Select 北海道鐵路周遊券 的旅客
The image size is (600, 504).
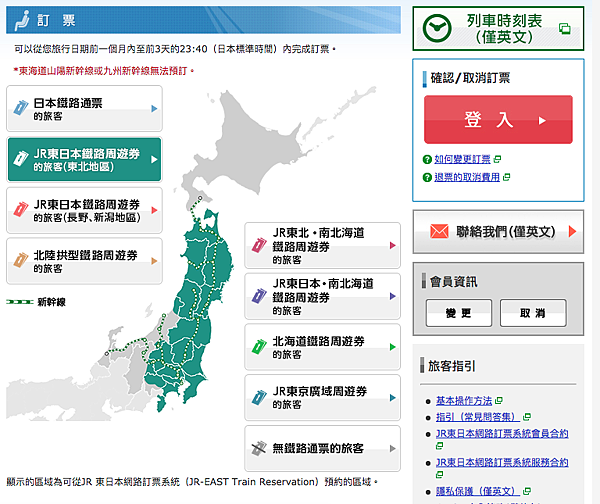323,347
